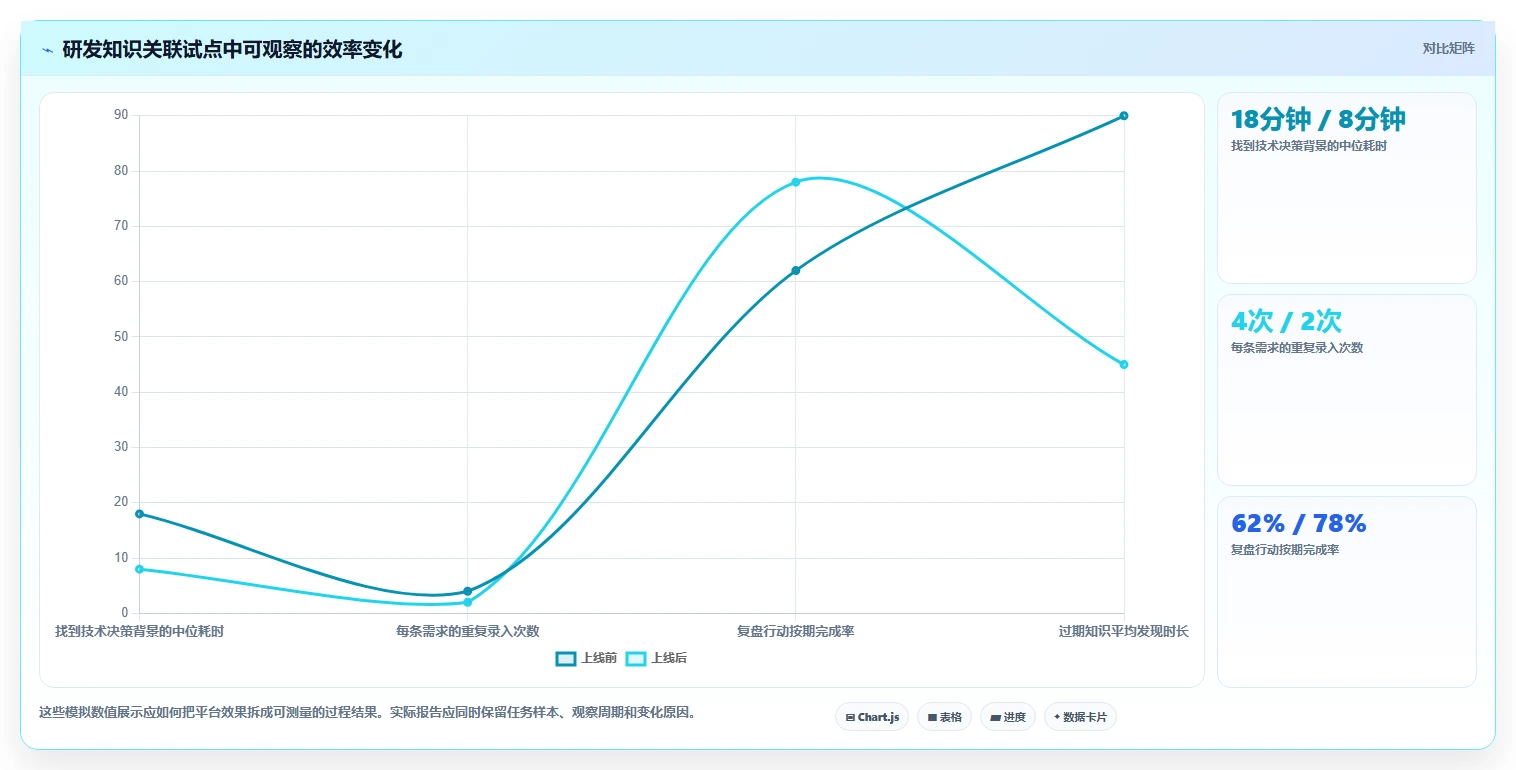Click the sparkle icon in 数据卡片 chip

pyautogui.click(x=1057, y=717)
